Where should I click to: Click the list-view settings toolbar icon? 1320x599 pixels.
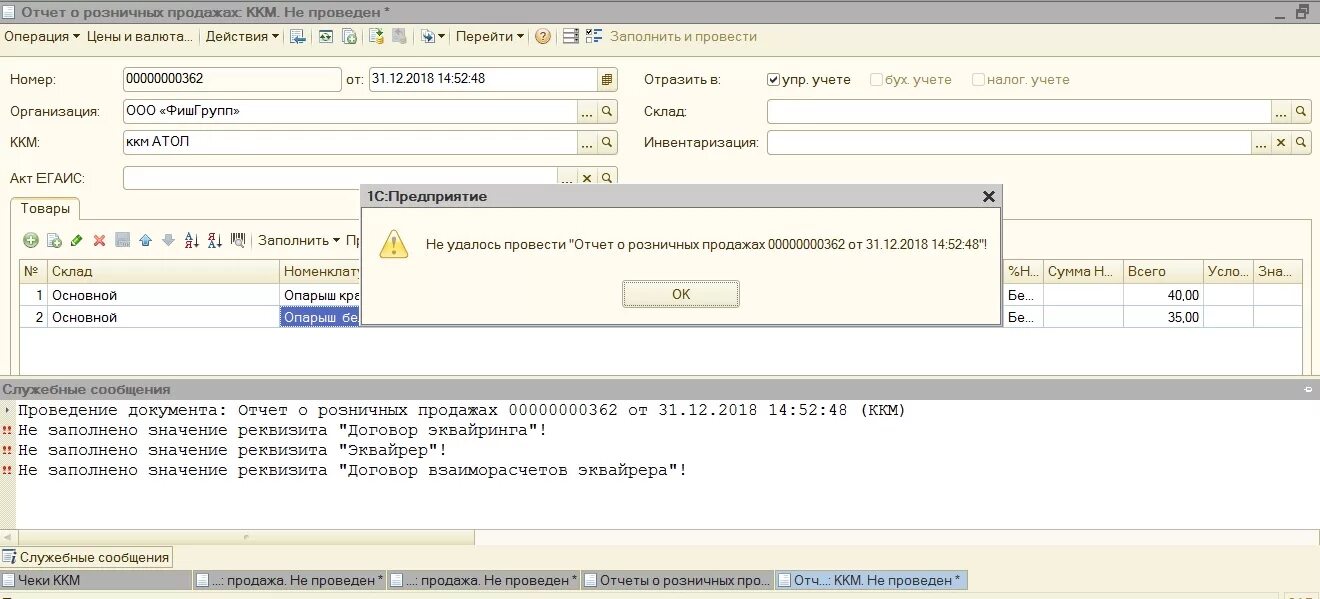[571, 36]
